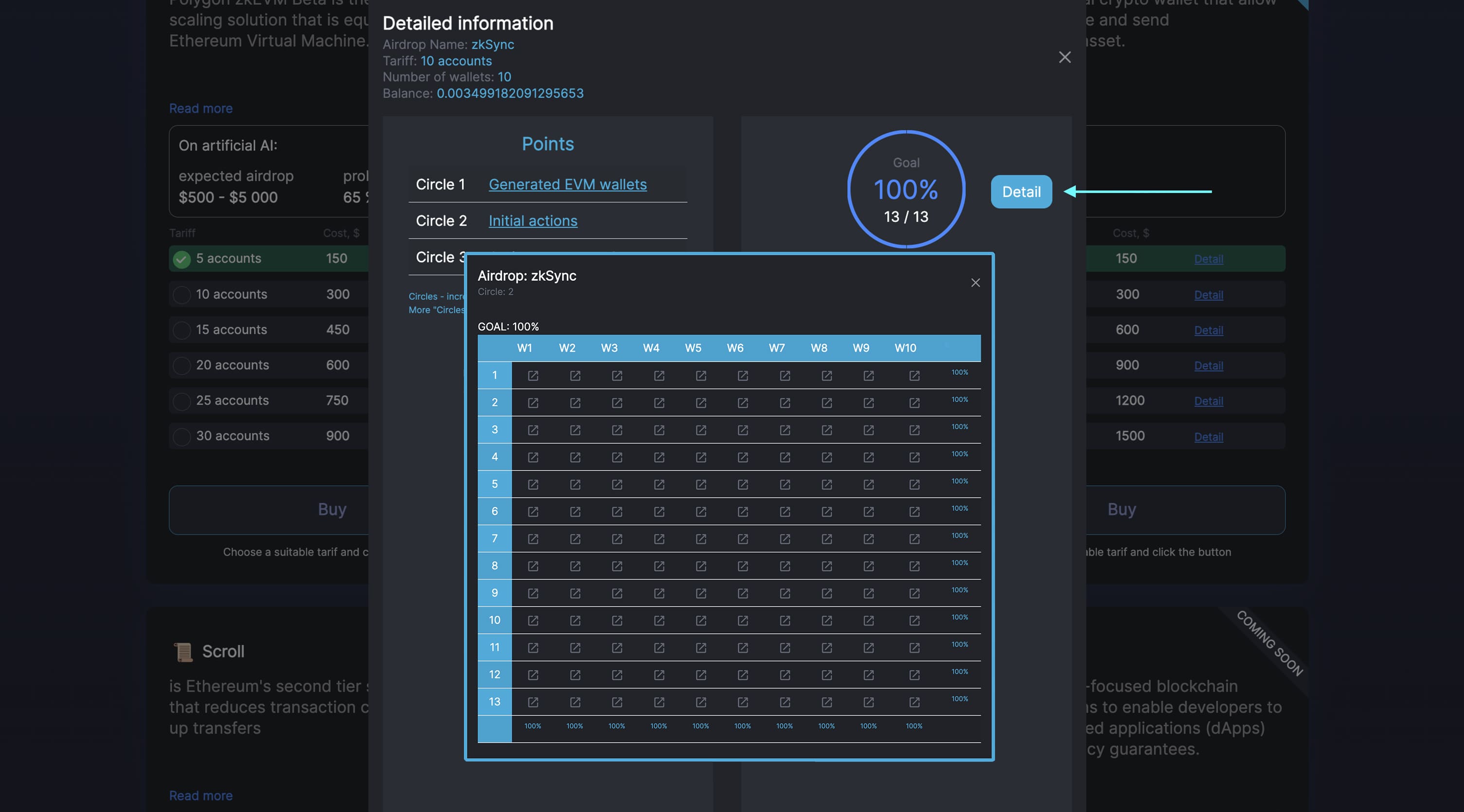Open external link icon for W5 row 3
Viewport: 1464px width, 812px height.
(x=701, y=430)
